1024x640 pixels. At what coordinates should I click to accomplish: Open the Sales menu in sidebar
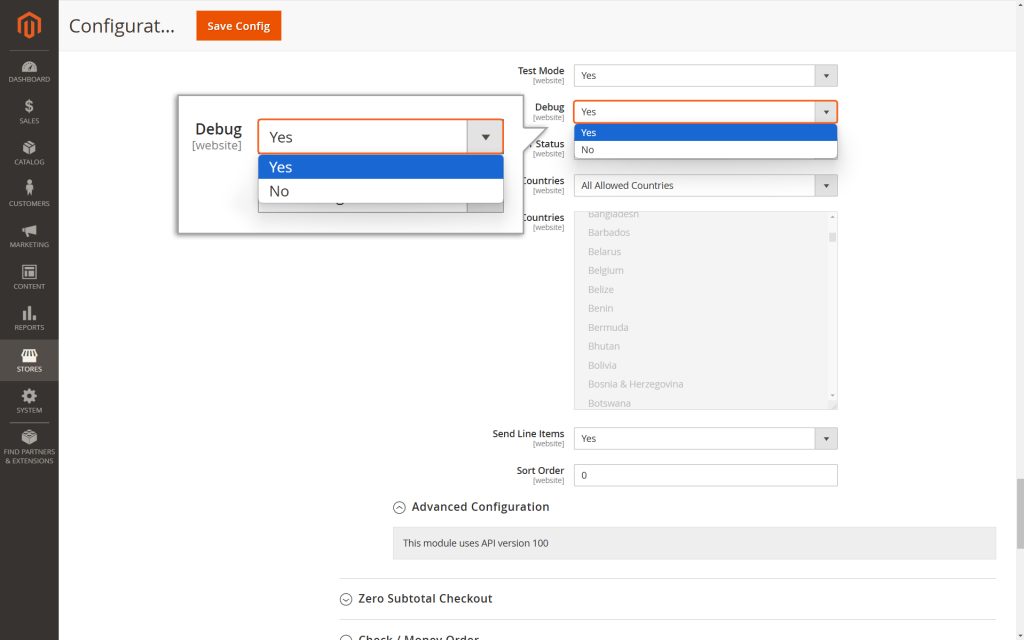point(29,112)
